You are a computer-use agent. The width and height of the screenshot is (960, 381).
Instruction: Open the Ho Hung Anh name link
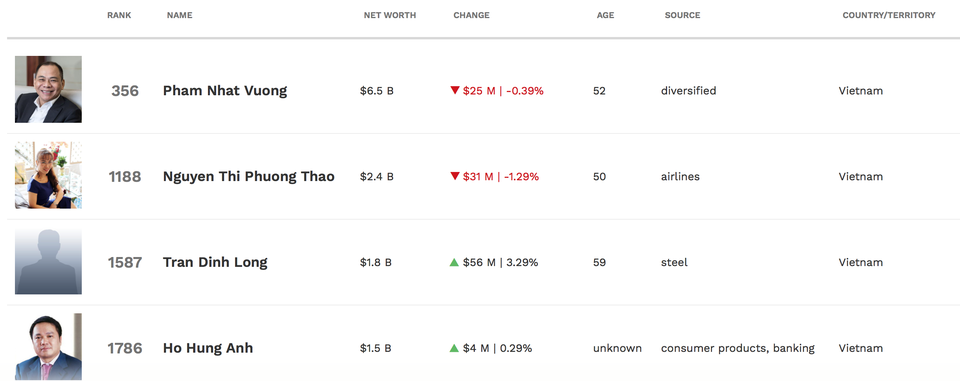tap(208, 349)
